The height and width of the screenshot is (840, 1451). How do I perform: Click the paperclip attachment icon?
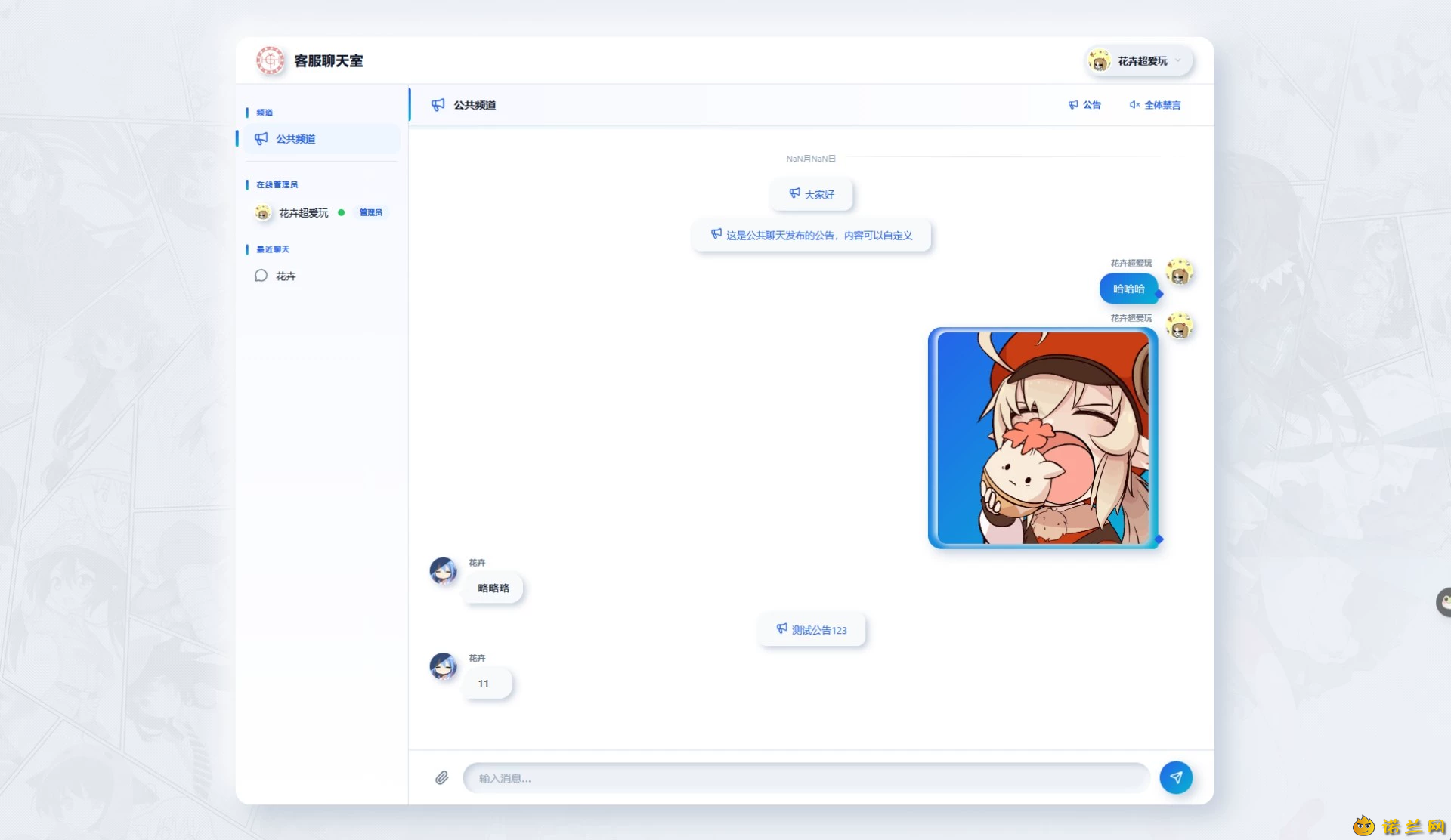442,777
